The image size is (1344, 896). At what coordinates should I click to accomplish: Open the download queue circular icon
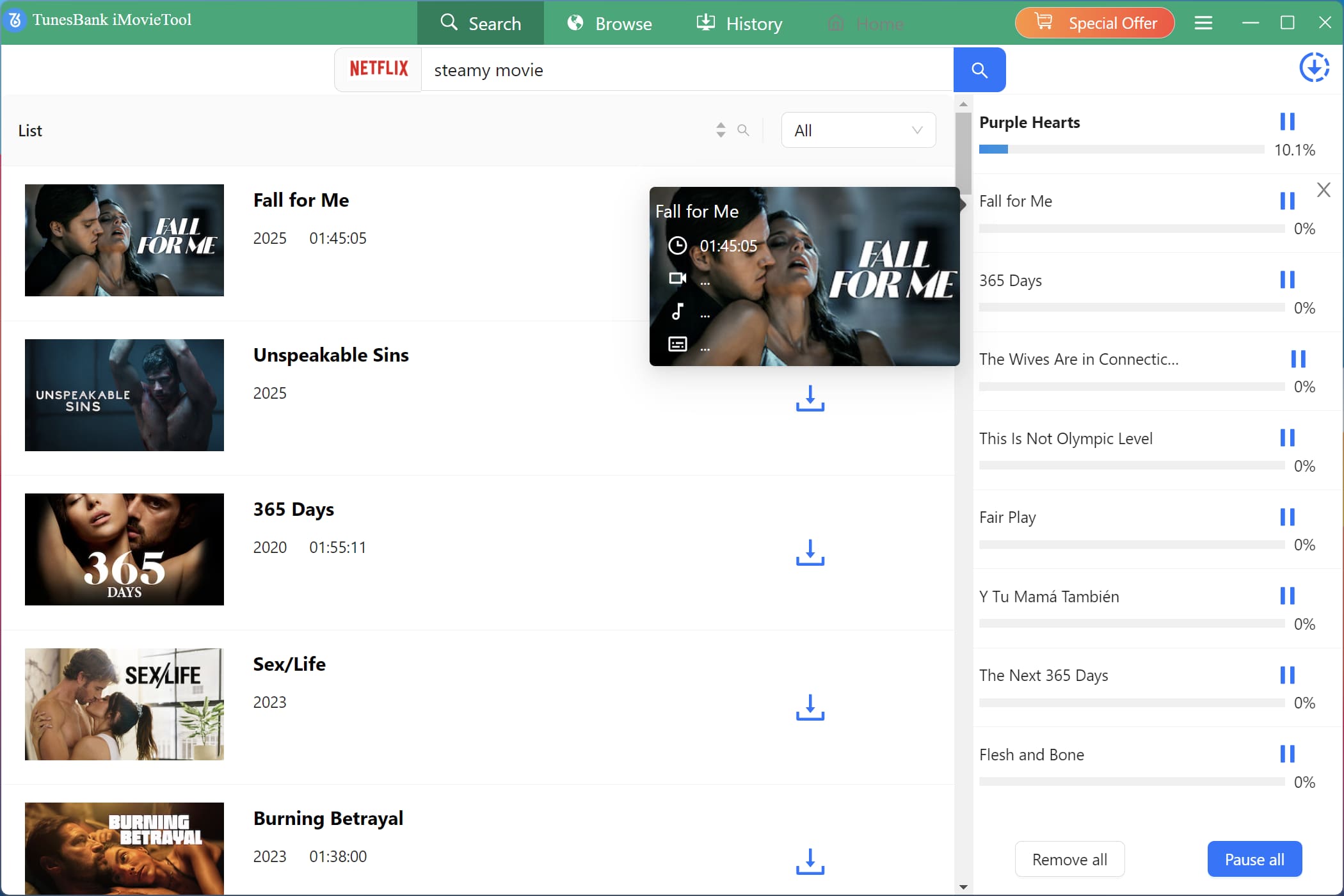click(1314, 68)
